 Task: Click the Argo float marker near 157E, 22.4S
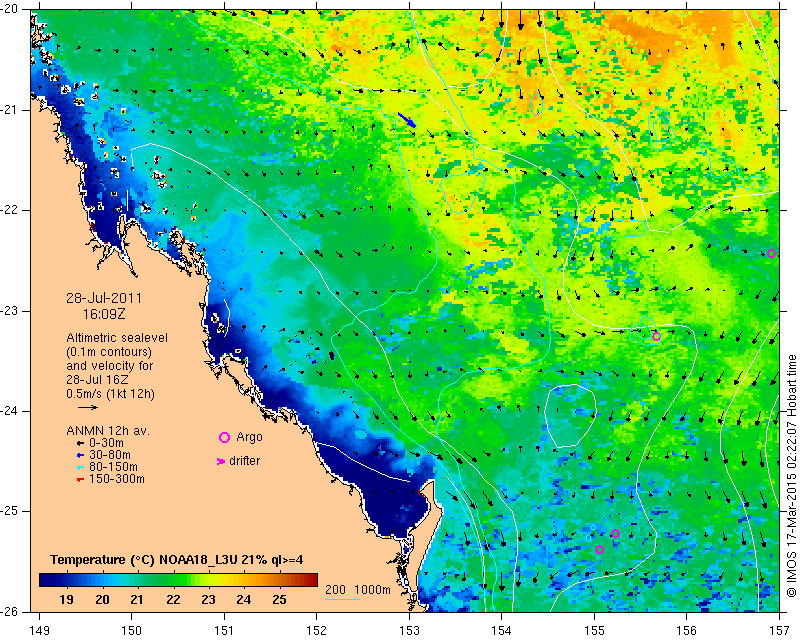click(771, 254)
